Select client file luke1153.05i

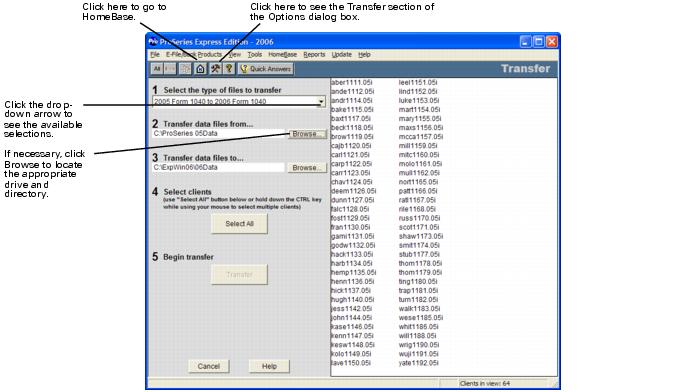pyautogui.click(x=419, y=101)
